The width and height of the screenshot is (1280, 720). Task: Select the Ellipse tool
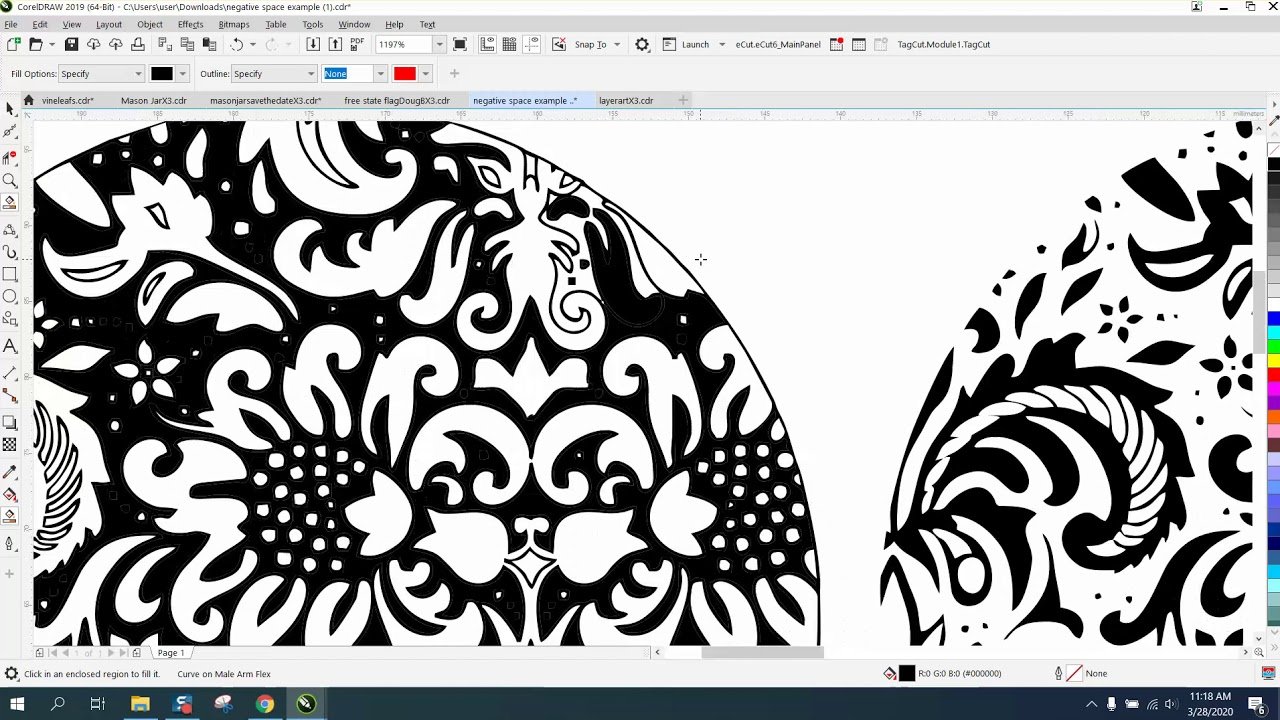click(10, 297)
